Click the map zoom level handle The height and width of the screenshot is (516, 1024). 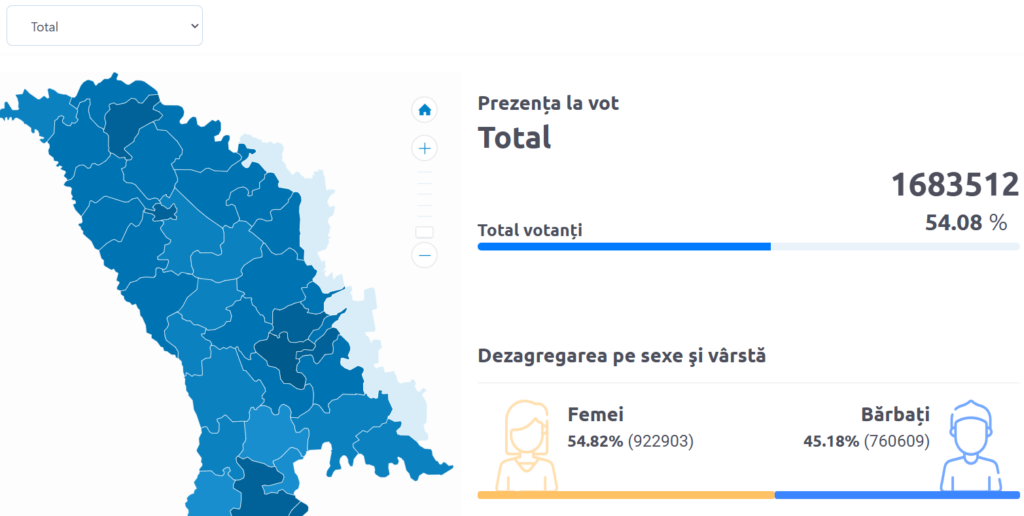424,232
